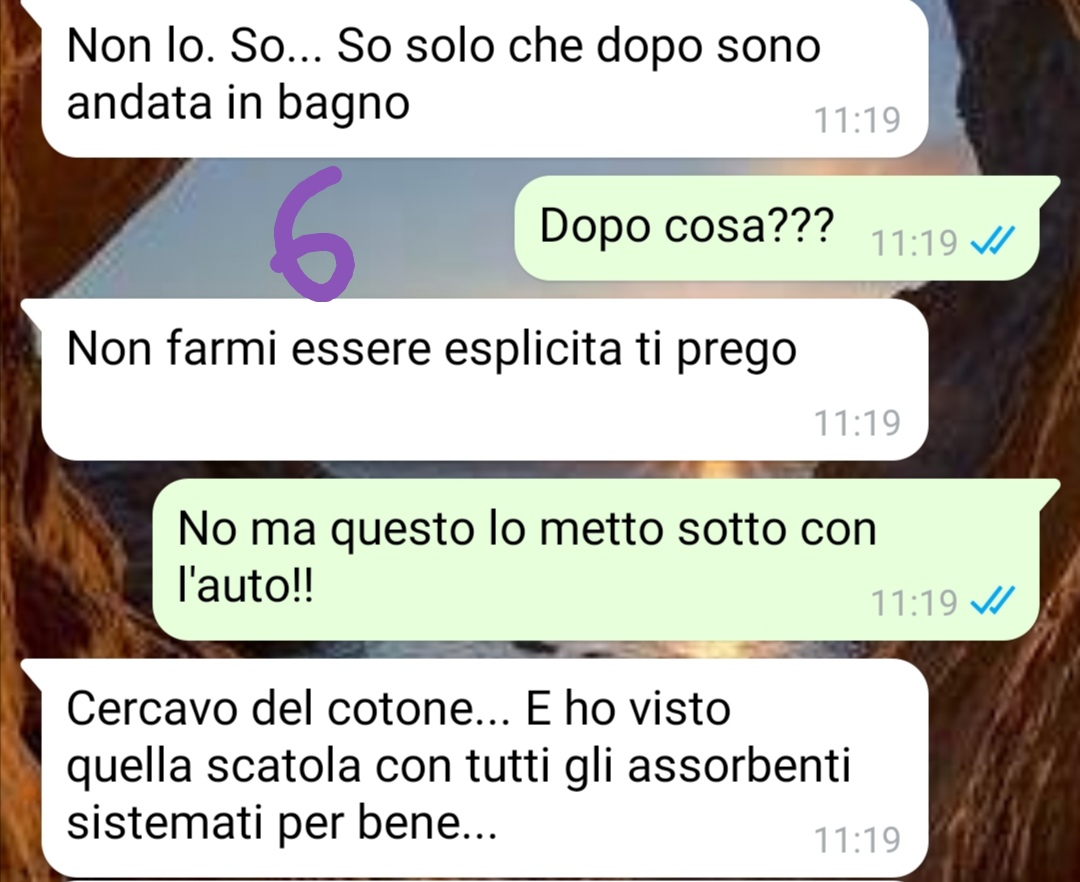Select the "Non farmi essere esplicita ti prego" message
This screenshot has height=882, width=1080.
[475, 379]
